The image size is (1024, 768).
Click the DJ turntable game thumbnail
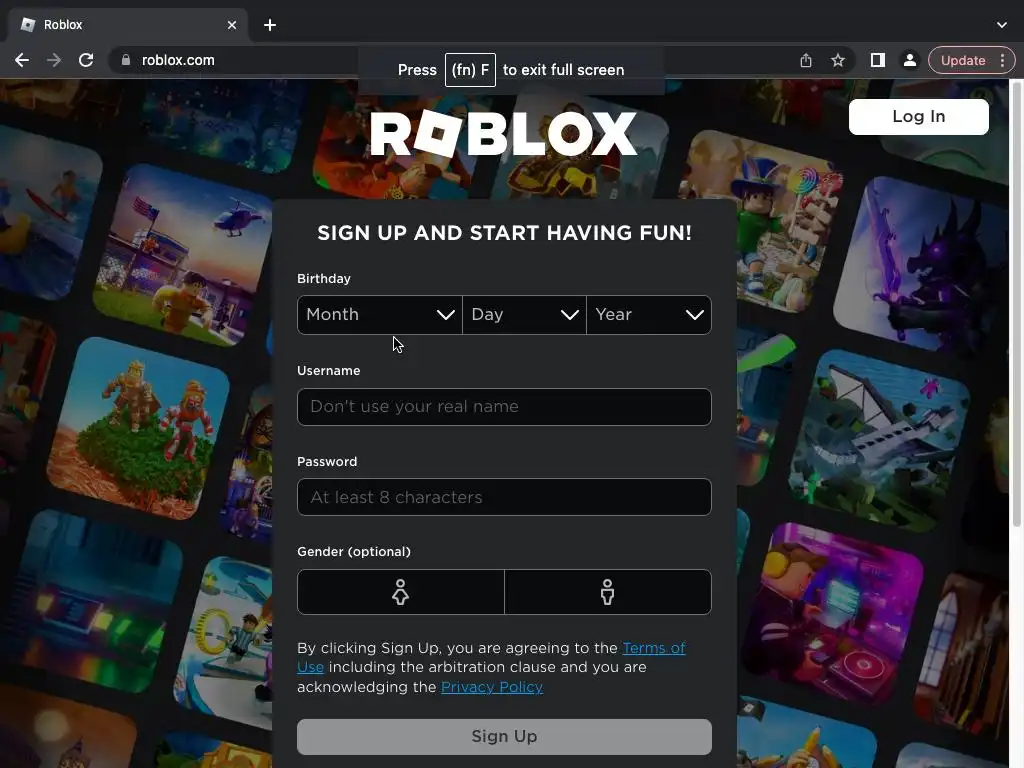(x=835, y=613)
